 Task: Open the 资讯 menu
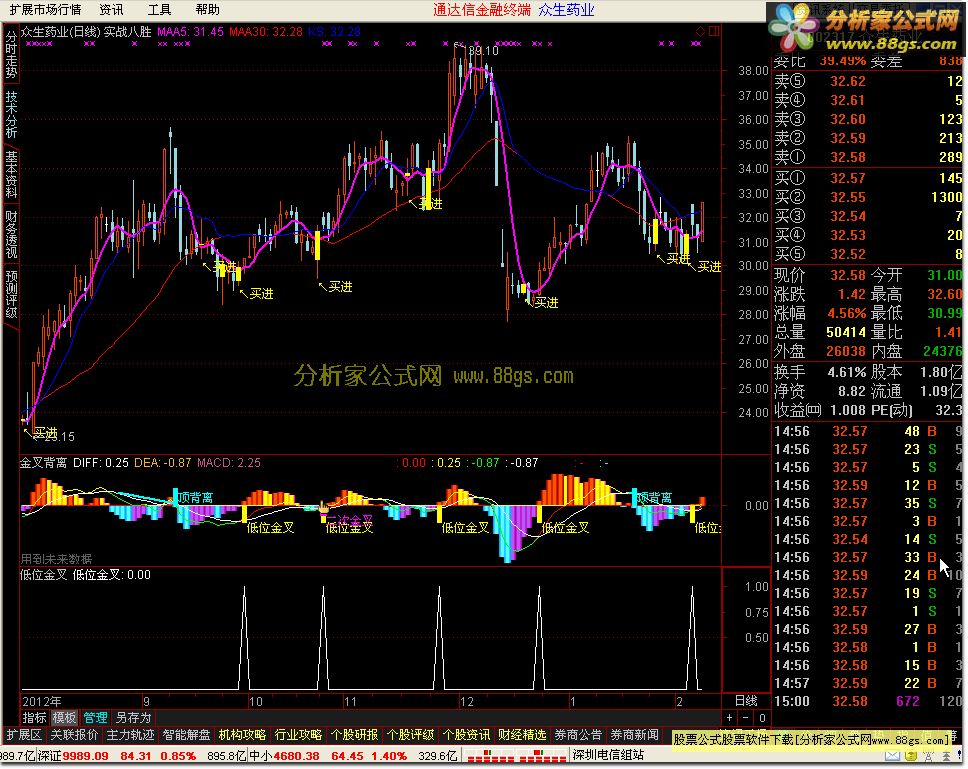point(111,9)
